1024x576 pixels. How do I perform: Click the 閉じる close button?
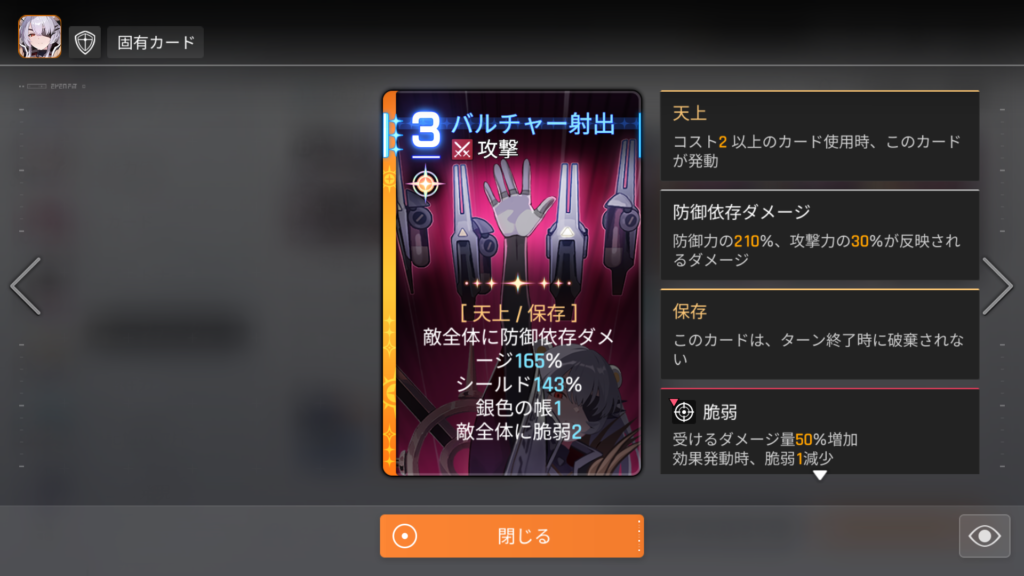click(512, 536)
